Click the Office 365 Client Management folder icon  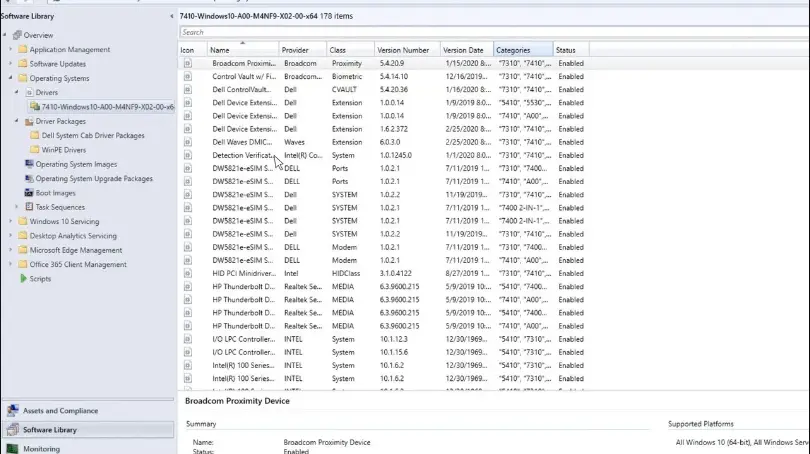point(23,264)
